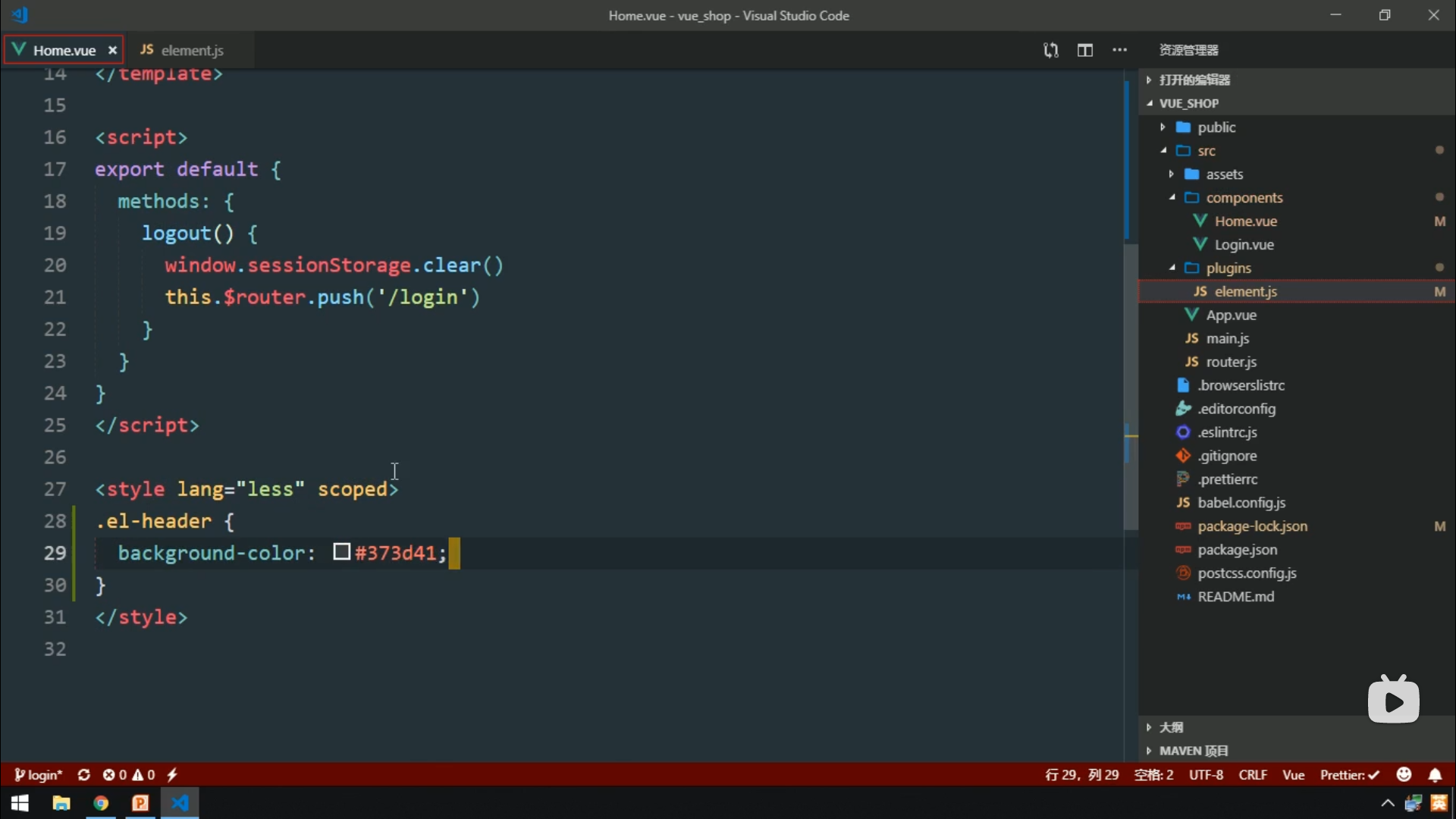Show hidden system tray icons arrow
1456x819 pixels.
(1387, 803)
